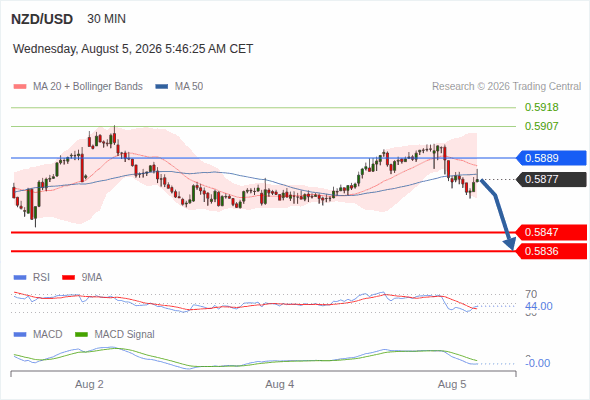Image resolution: width=590 pixels, height=400 pixels.
Task: Click the black 0.5877 current price tag
Action: tap(551, 179)
